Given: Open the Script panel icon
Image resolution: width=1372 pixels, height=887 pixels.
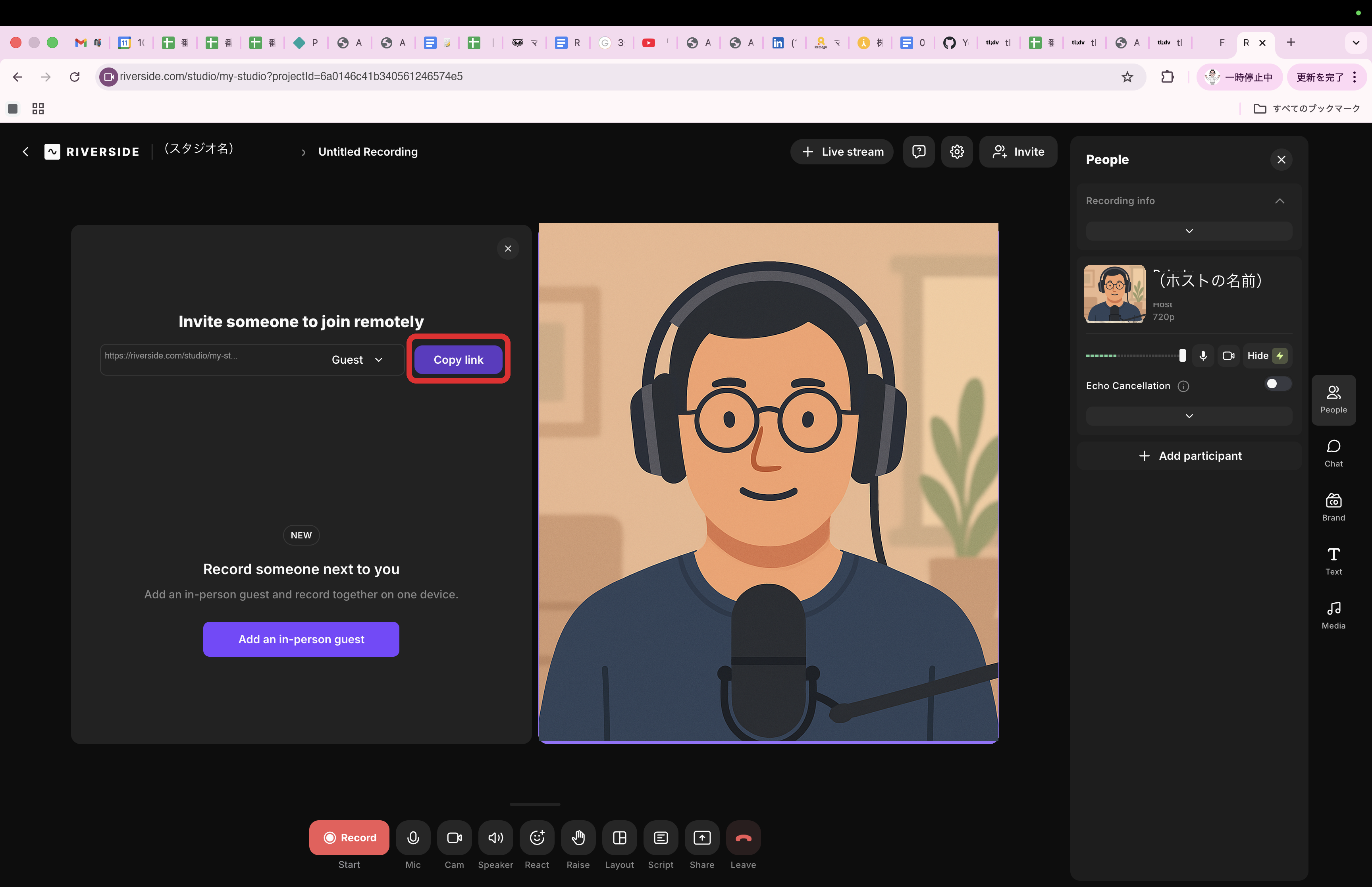Looking at the screenshot, I should click(660, 837).
